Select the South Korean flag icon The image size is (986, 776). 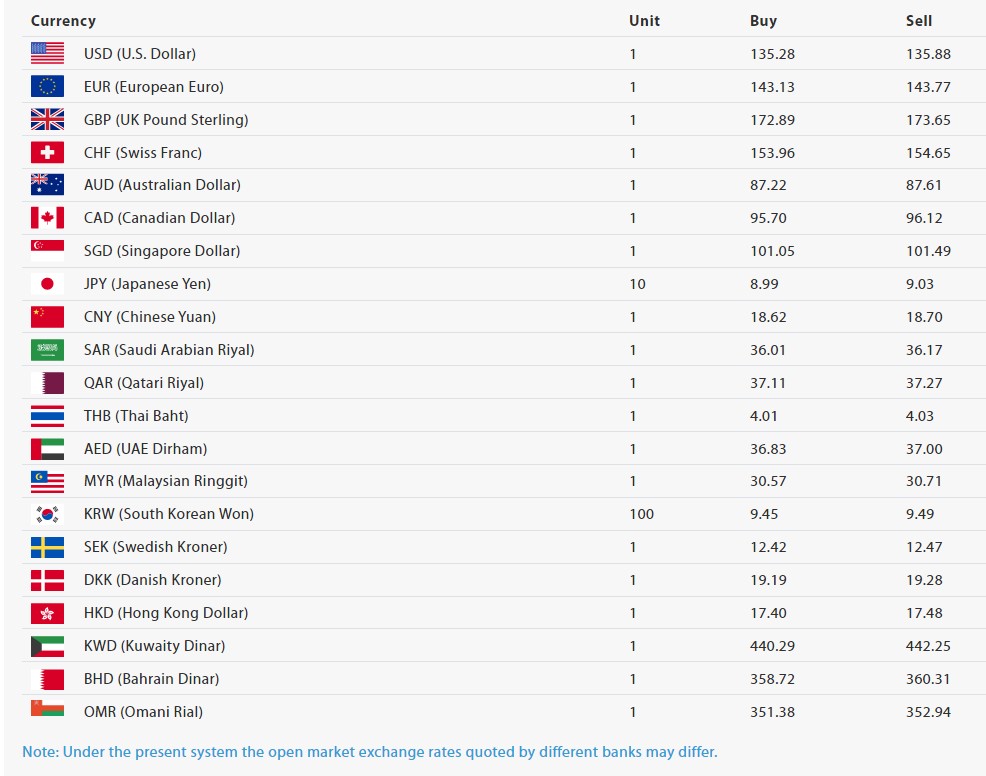pos(47,514)
